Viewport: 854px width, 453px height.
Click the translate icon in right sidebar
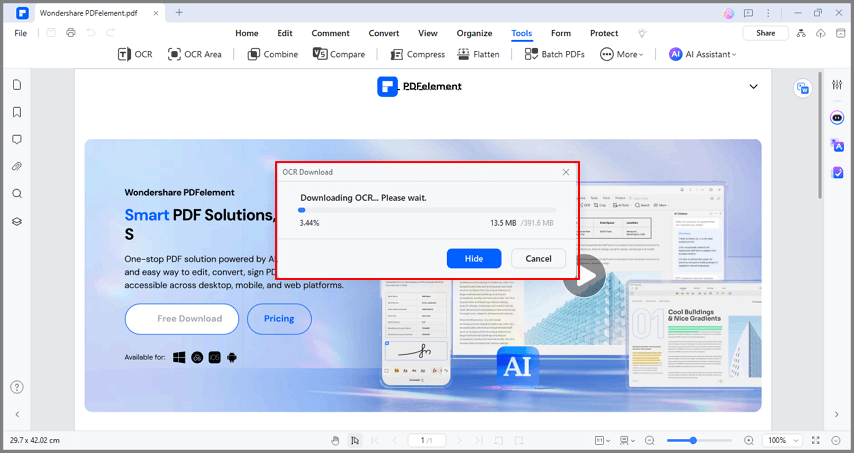[837, 145]
